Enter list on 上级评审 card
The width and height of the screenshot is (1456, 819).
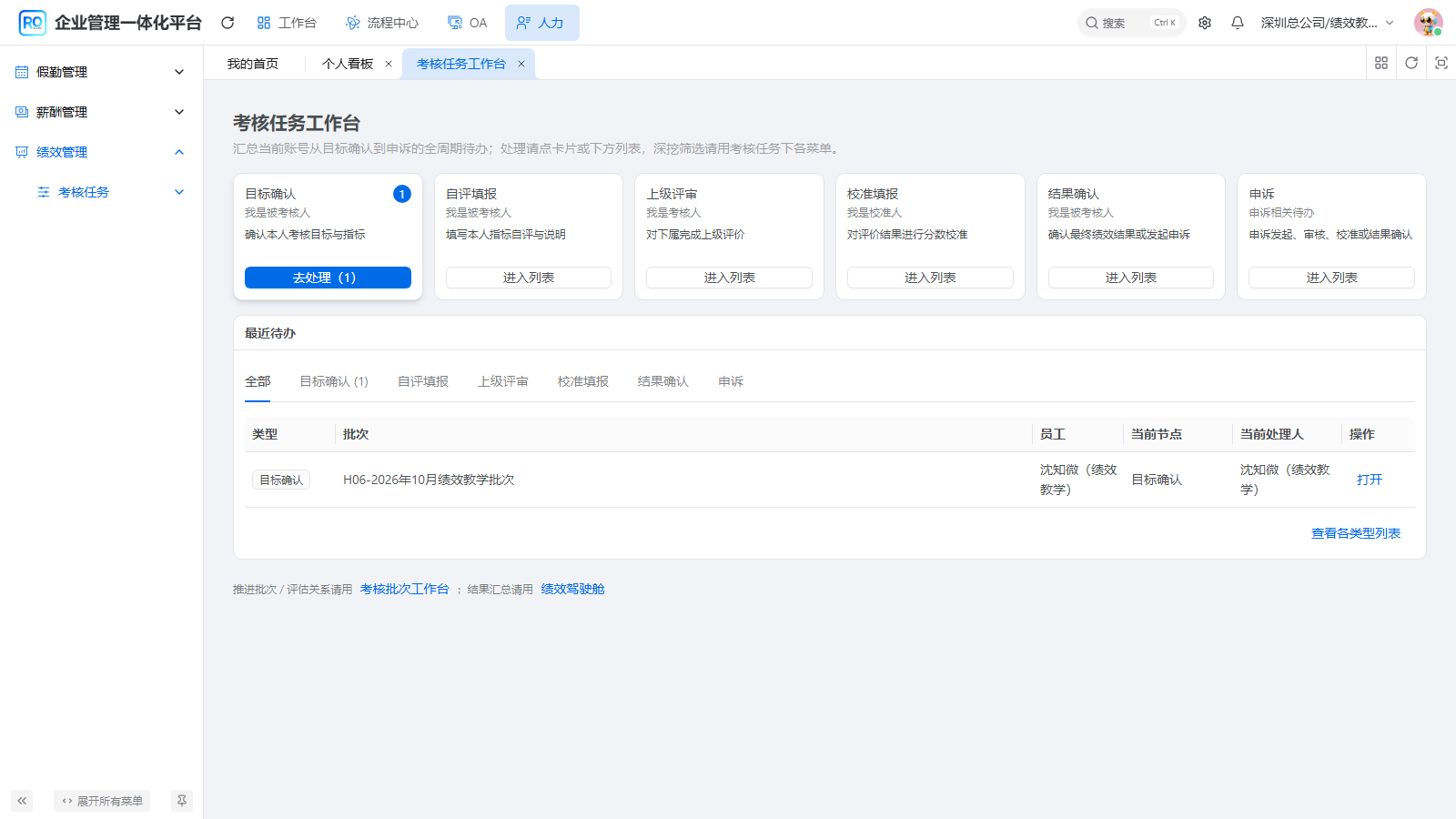pyautogui.click(x=729, y=278)
